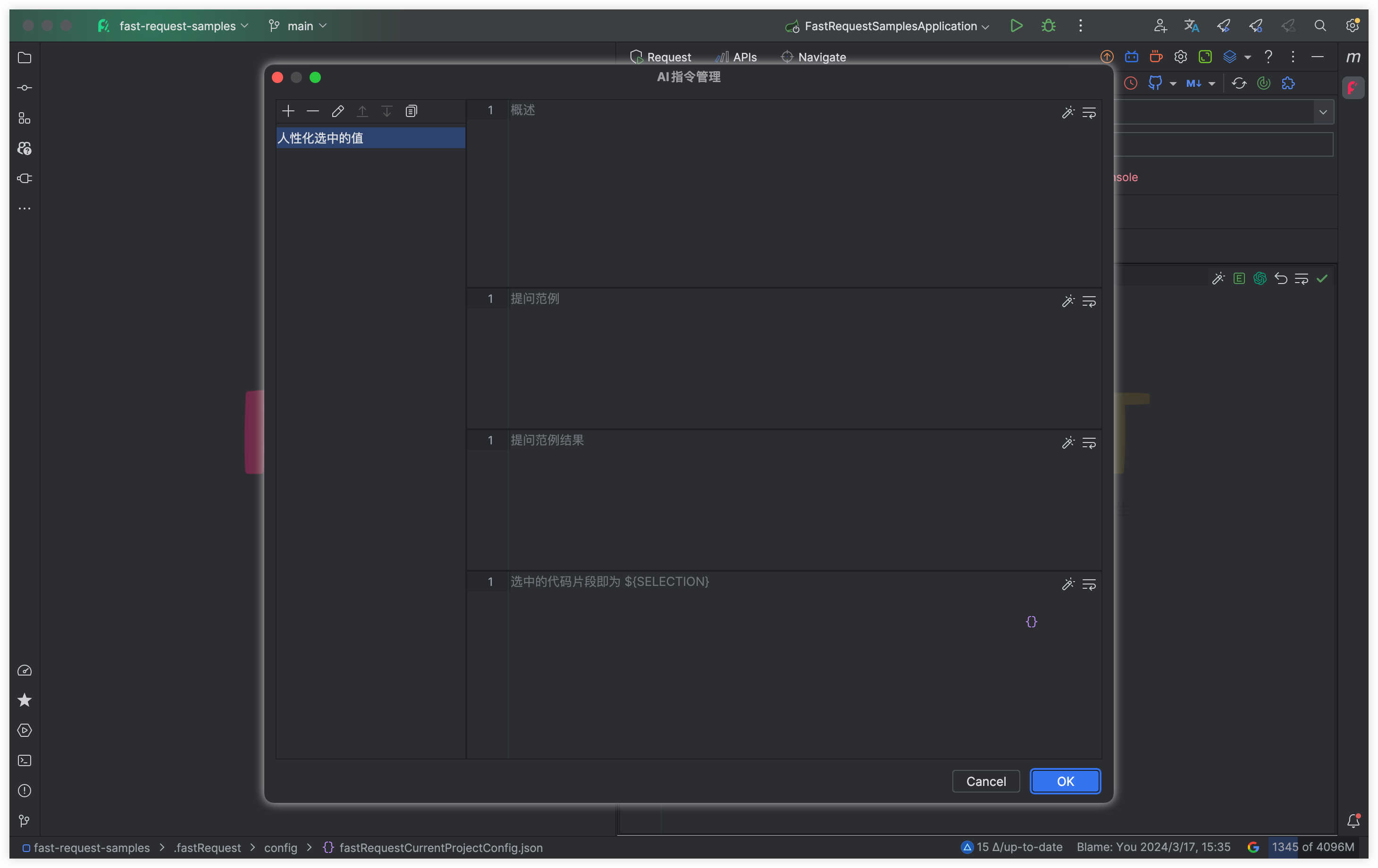Toggle soft-wrap in 提问范例结果 editor

1089,443
